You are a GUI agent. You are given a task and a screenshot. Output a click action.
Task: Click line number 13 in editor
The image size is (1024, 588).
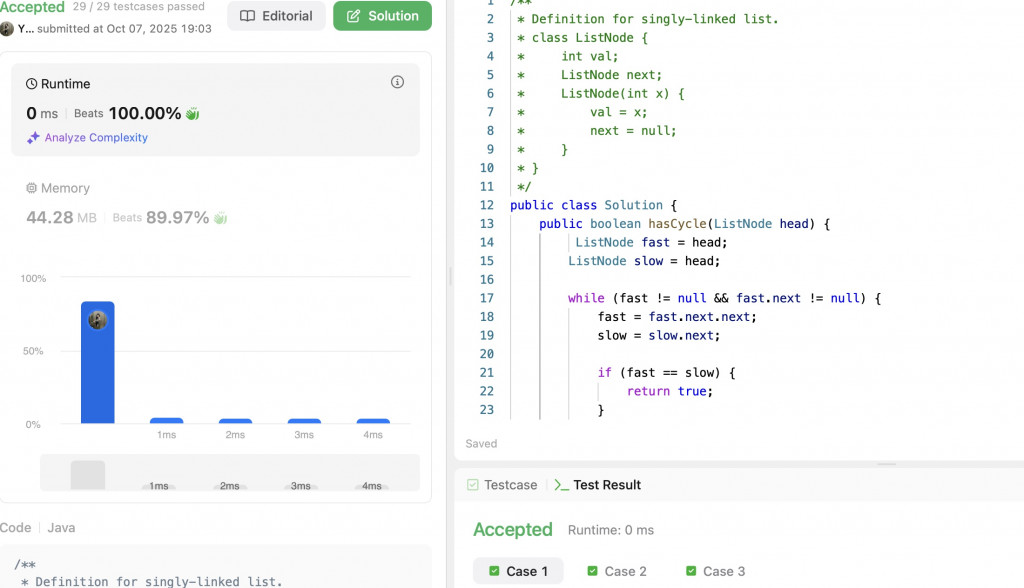pos(487,223)
